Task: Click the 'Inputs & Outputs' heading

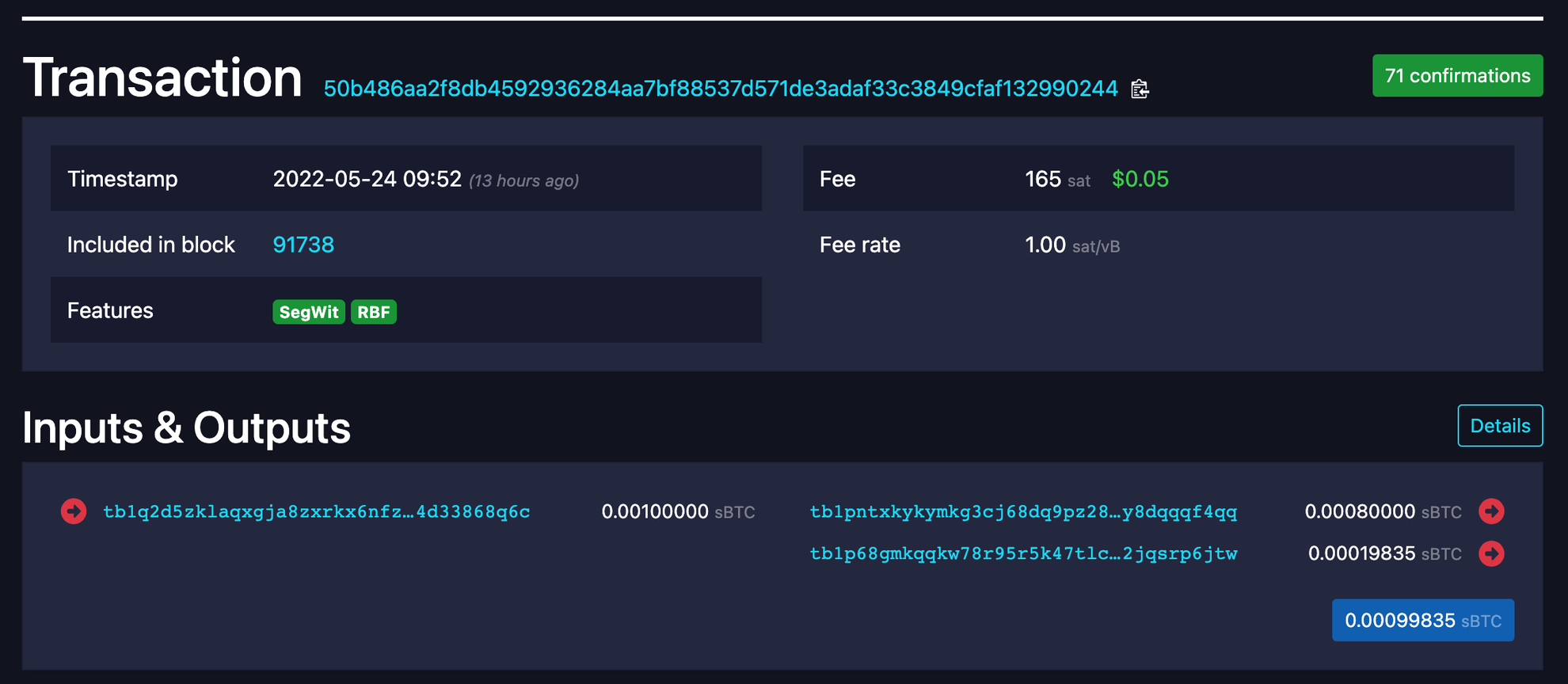Action: [186, 428]
